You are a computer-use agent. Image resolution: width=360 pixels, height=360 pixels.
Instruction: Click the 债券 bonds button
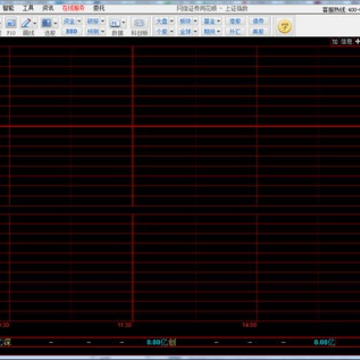tap(258, 21)
